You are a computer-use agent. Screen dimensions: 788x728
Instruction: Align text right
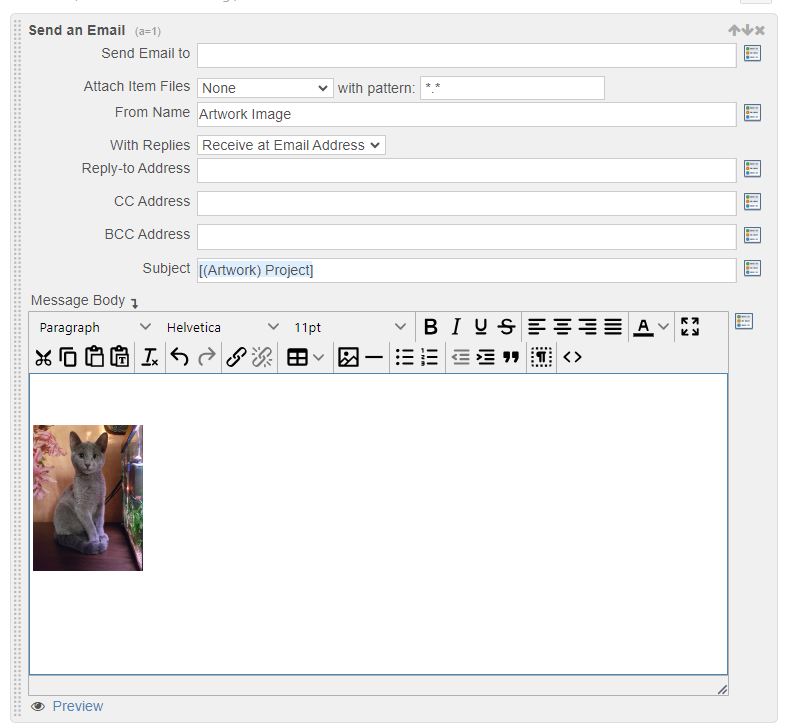pyautogui.click(x=587, y=327)
